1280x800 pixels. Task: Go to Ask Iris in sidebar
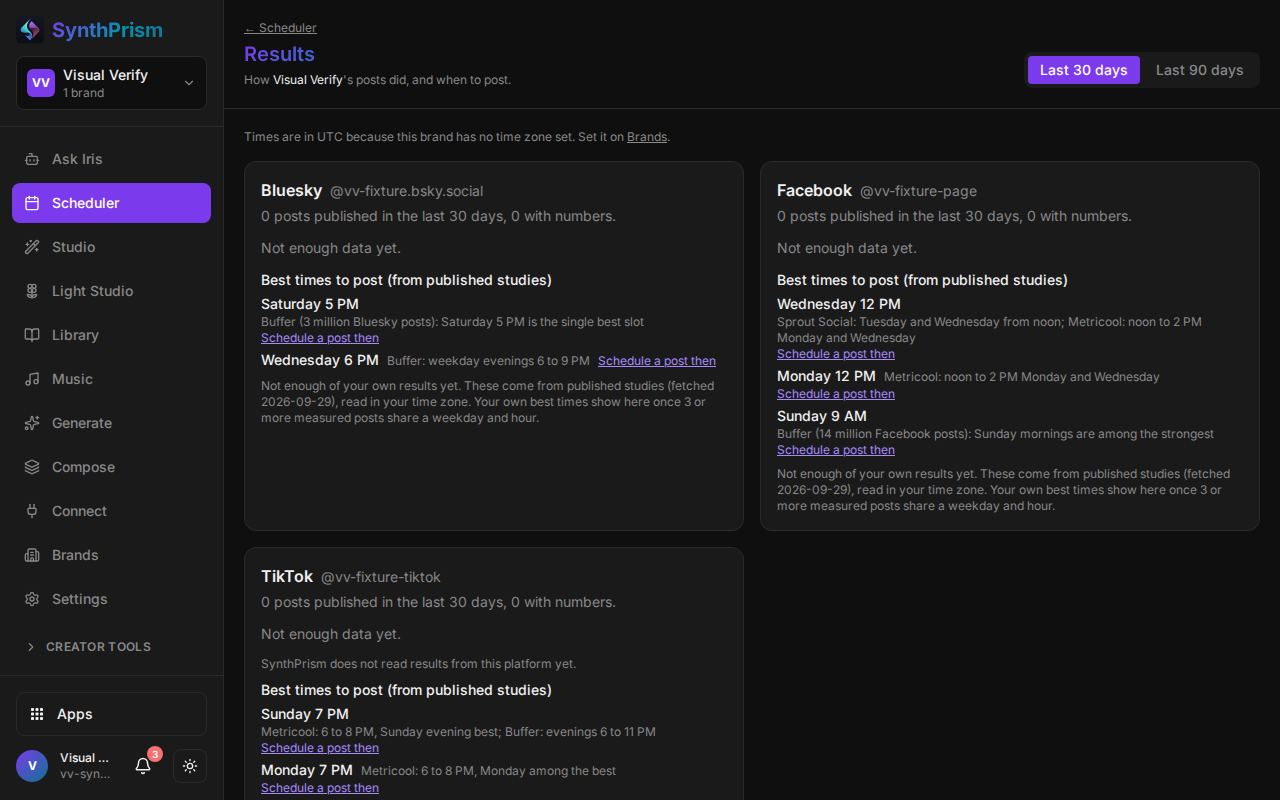point(111,159)
